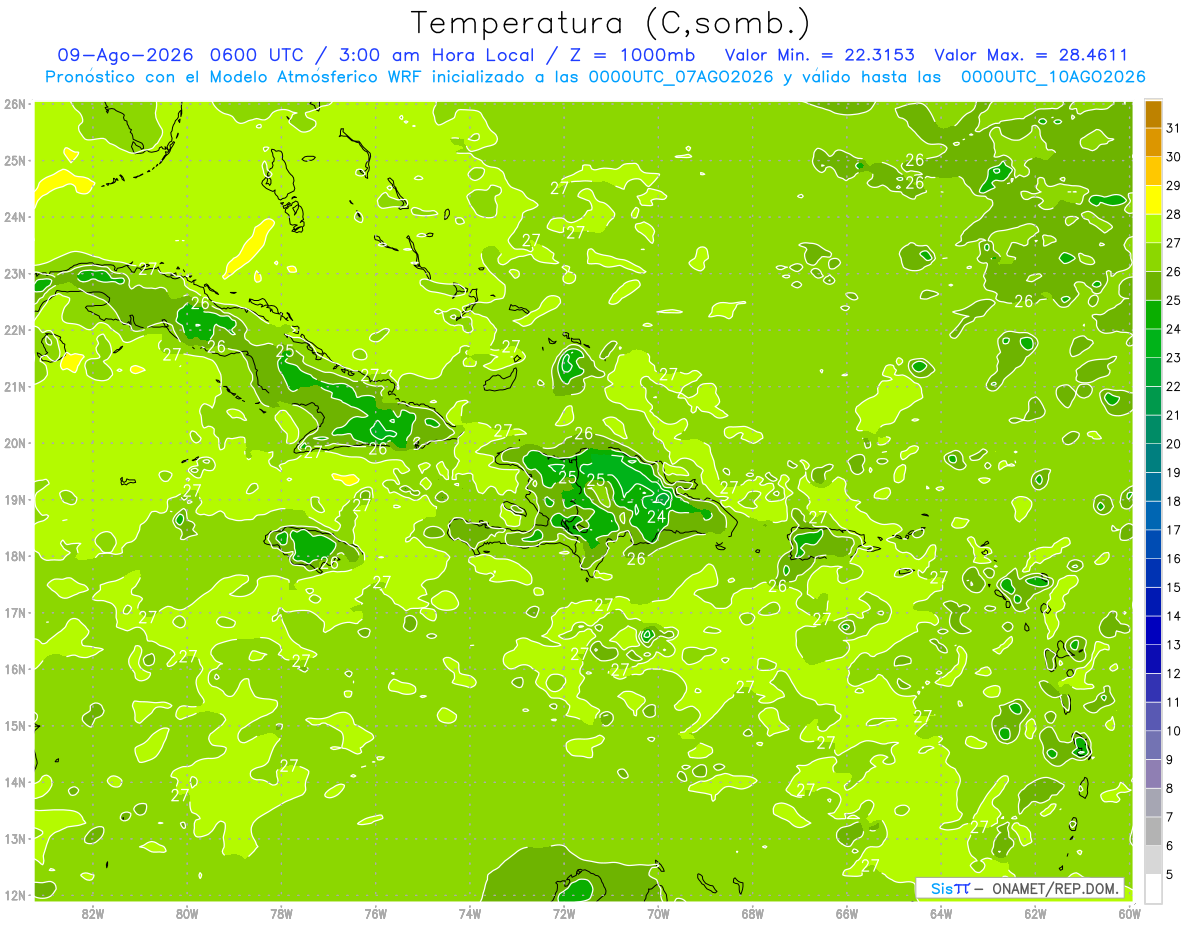Click the 24N latitude axis label
The height and width of the screenshot is (927, 1200).
15,217
